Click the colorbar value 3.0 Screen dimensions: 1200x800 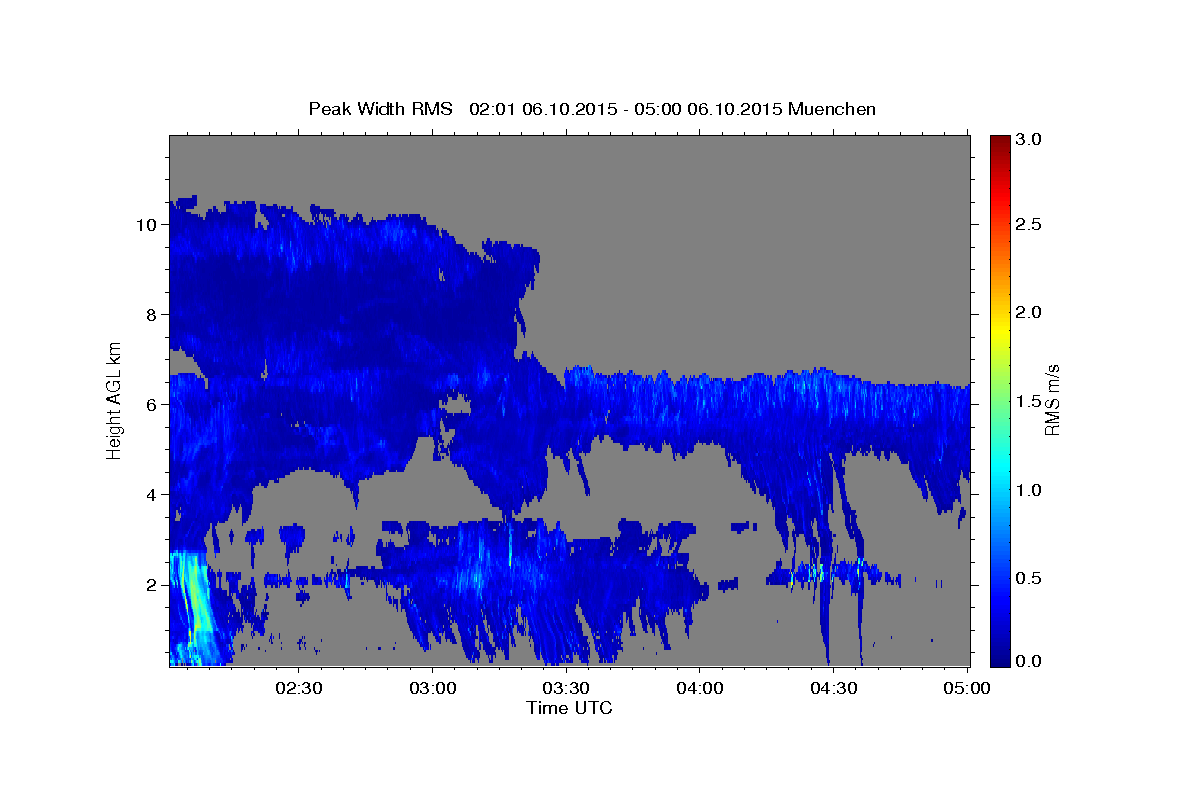pos(1030,140)
